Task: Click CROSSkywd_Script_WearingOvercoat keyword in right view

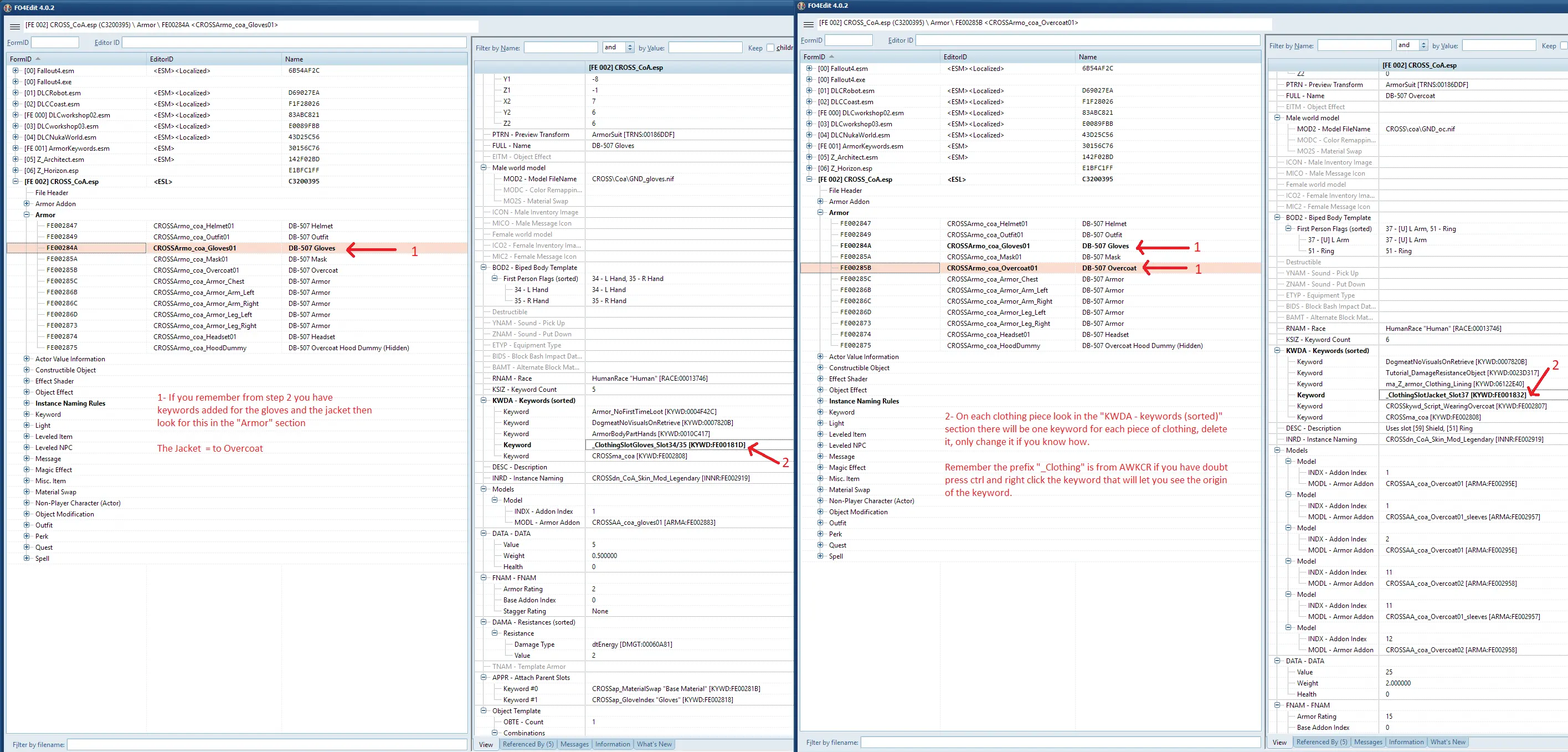Action: 1466,406
